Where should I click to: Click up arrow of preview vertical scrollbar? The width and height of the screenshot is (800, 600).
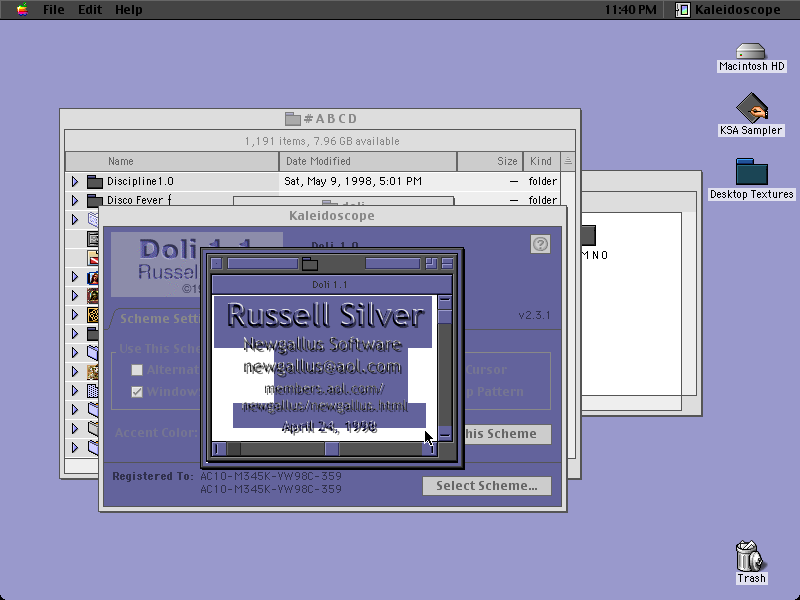tap(445, 301)
